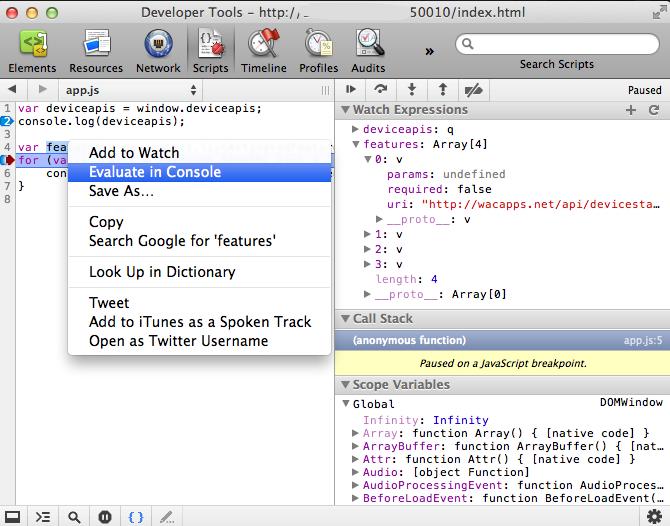Show the console drawer
This screenshot has height=526, width=670.
pos(43,517)
